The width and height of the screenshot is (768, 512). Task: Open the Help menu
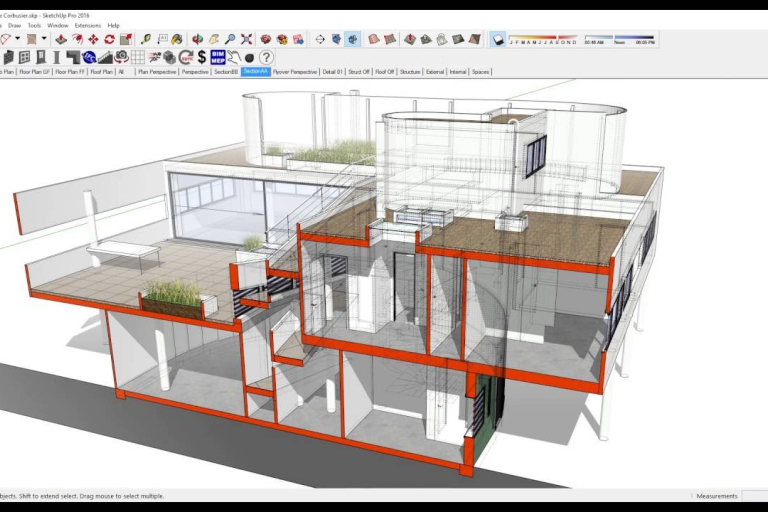[114, 25]
